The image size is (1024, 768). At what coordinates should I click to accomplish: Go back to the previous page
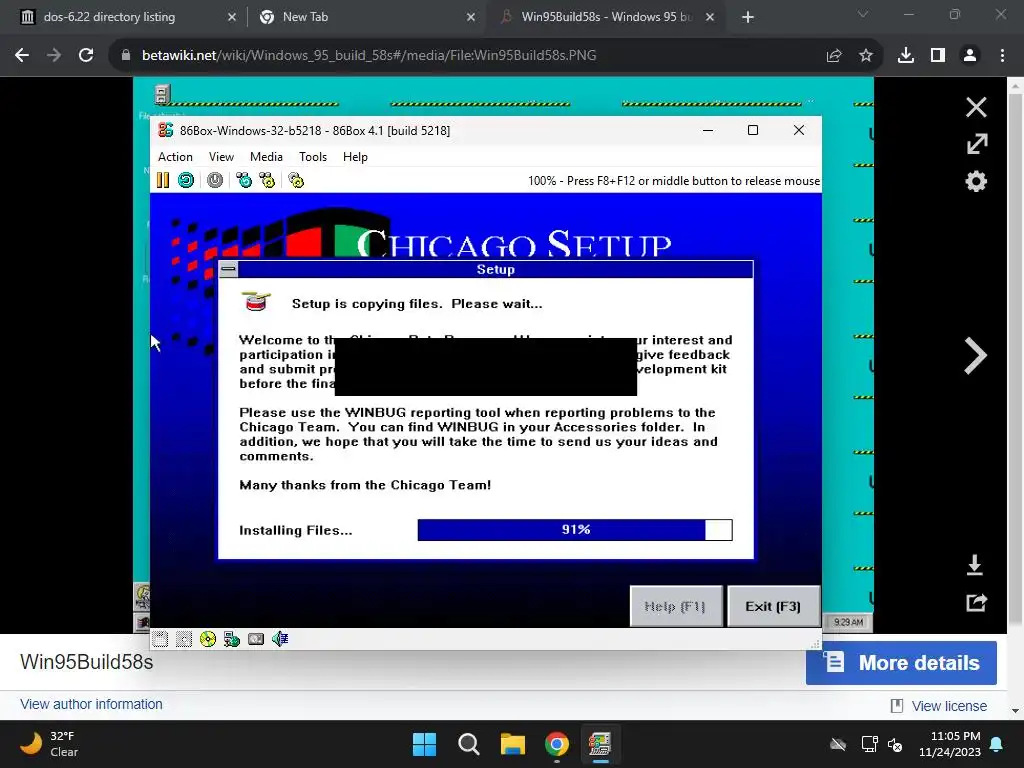tap(22, 56)
